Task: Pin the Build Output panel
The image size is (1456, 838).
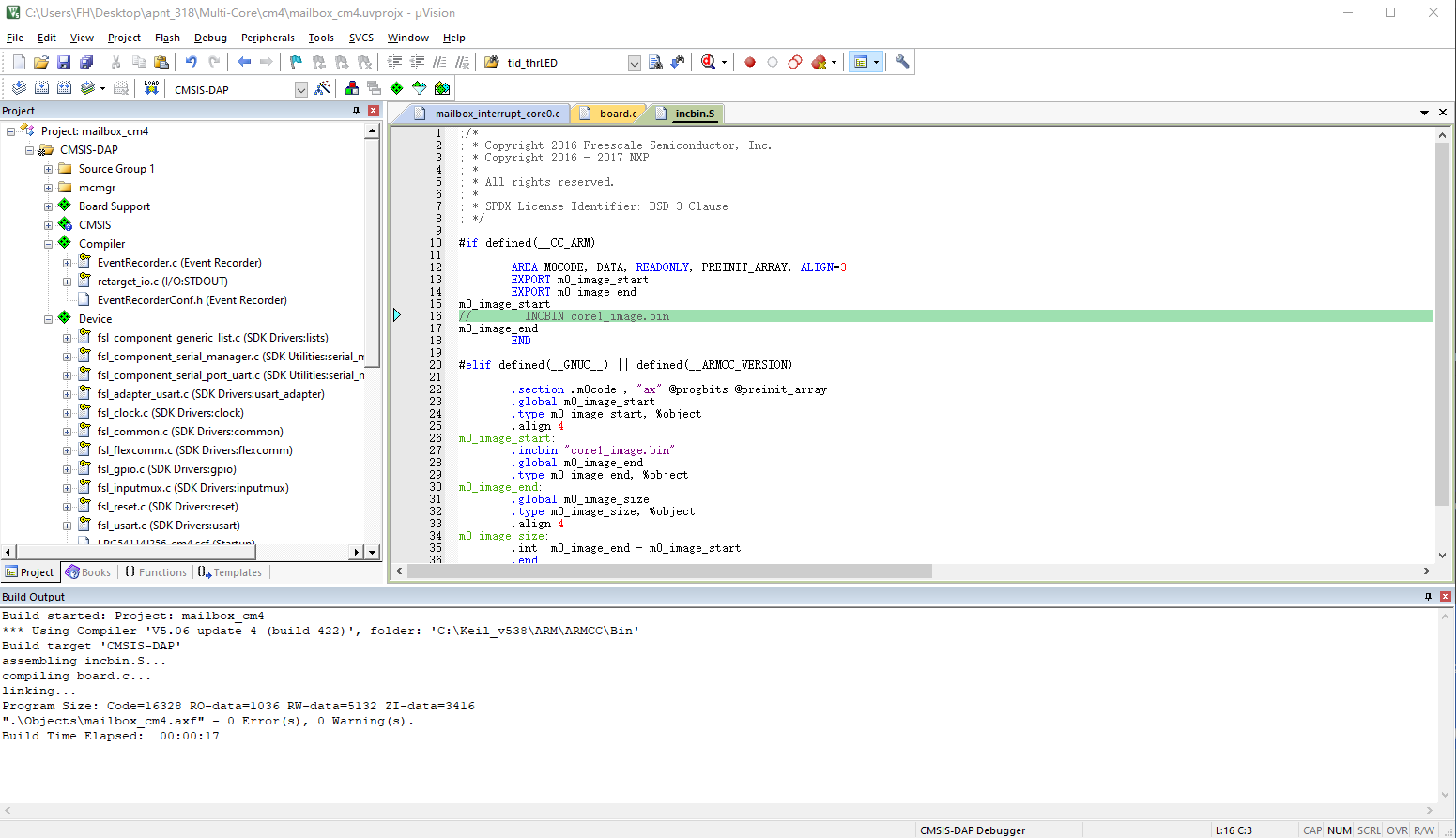Action: pos(1428,597)
